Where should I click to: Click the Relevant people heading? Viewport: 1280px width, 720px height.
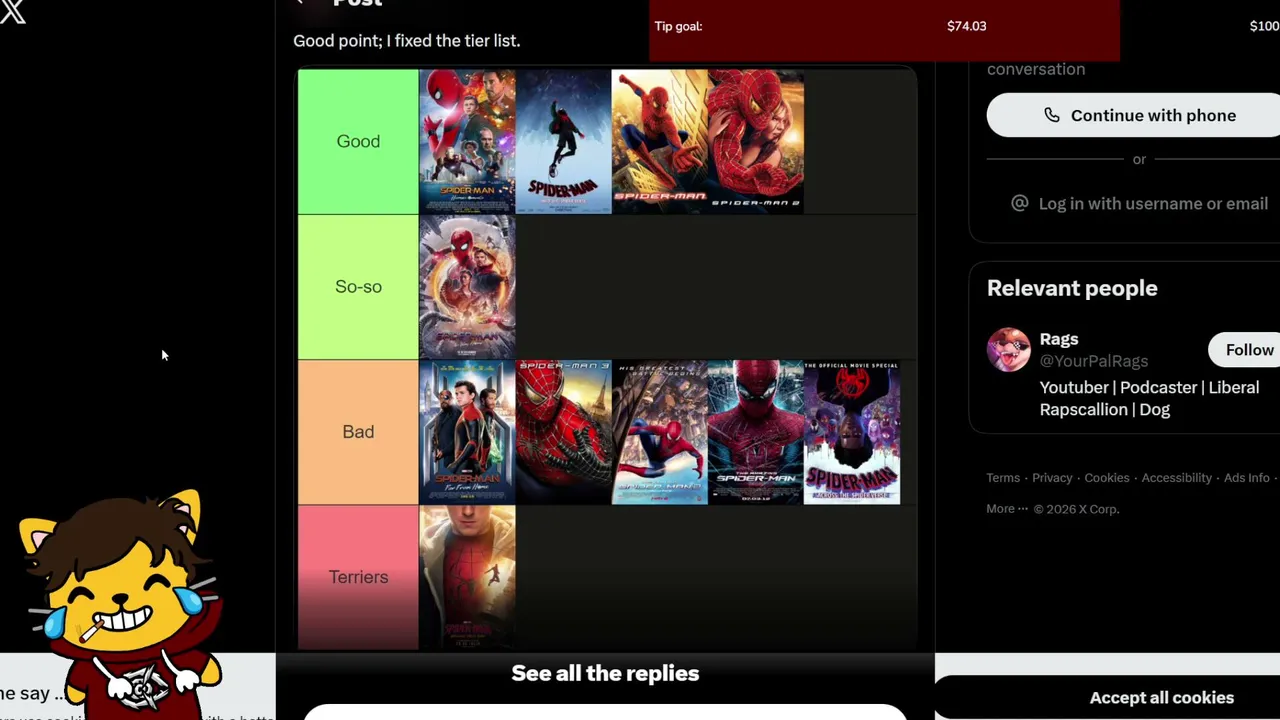coord(1072,288)
